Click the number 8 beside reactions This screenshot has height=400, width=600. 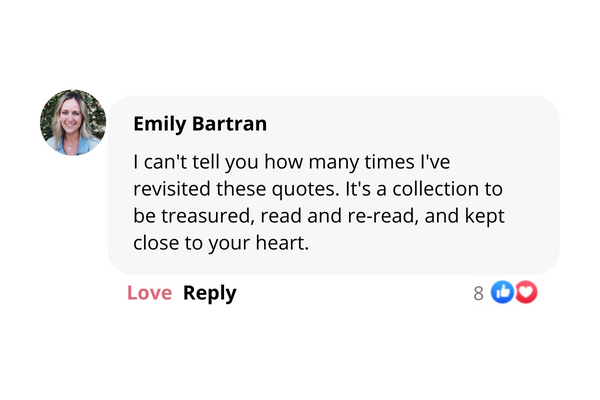tap(478, 294)
